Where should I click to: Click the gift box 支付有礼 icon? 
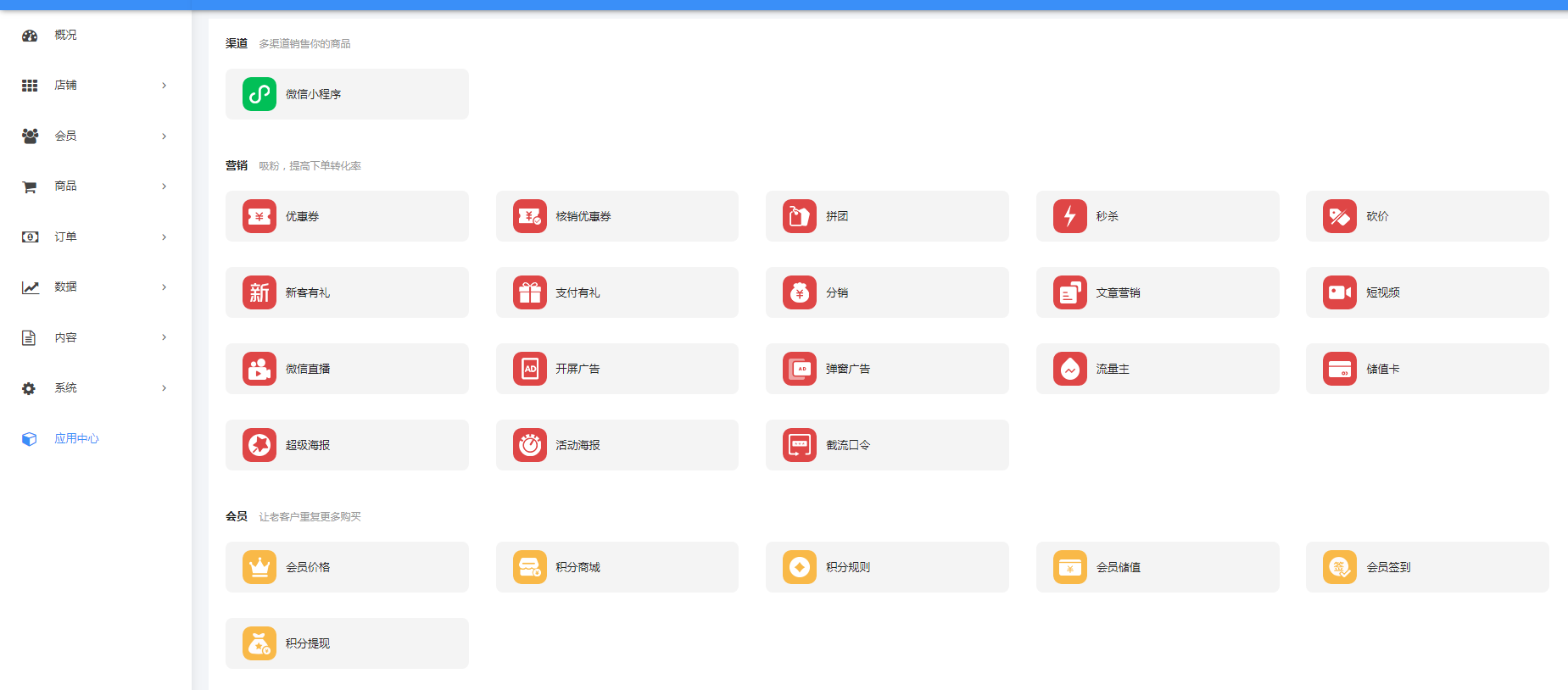pyautogui.click(x=530, y=292)
